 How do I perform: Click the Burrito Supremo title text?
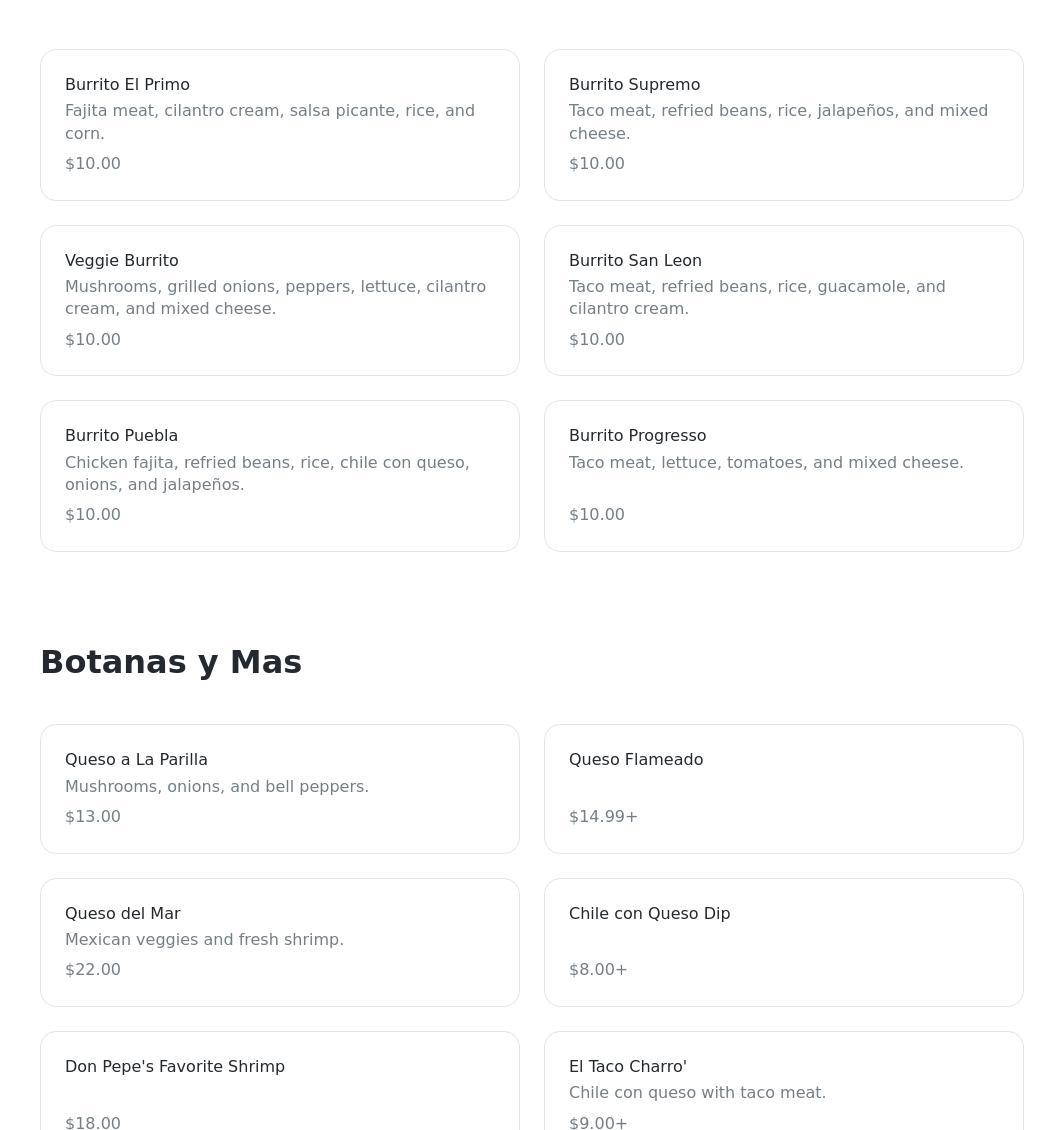(634, 85)
